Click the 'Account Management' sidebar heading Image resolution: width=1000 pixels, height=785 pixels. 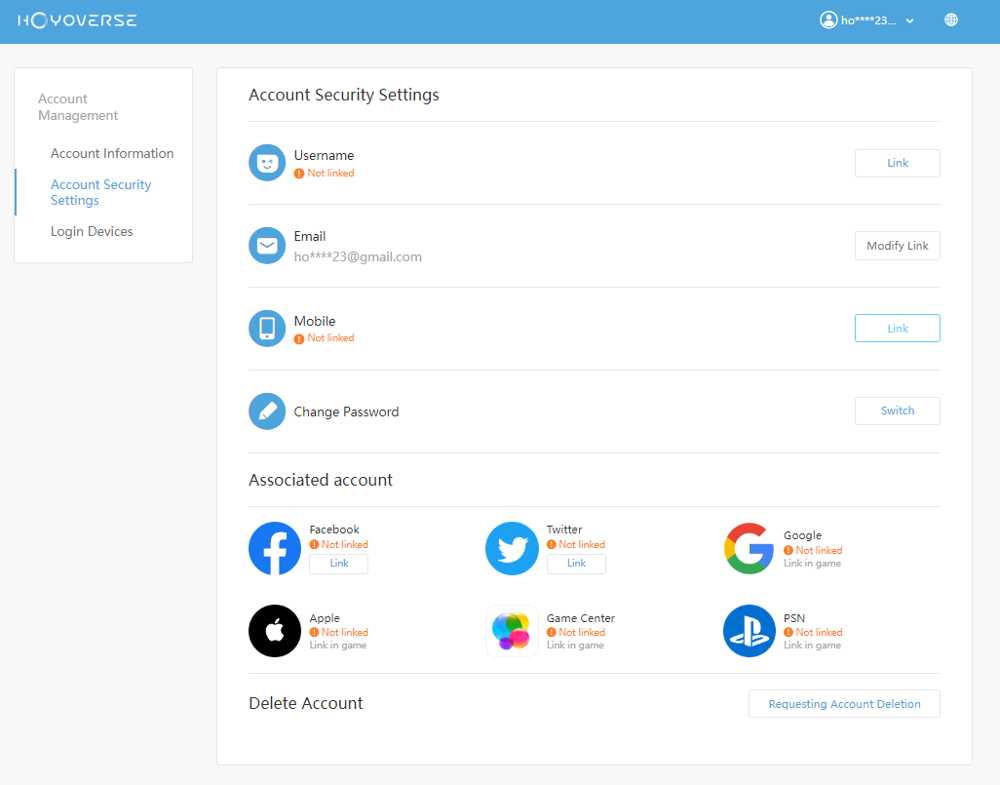(78, 107)
